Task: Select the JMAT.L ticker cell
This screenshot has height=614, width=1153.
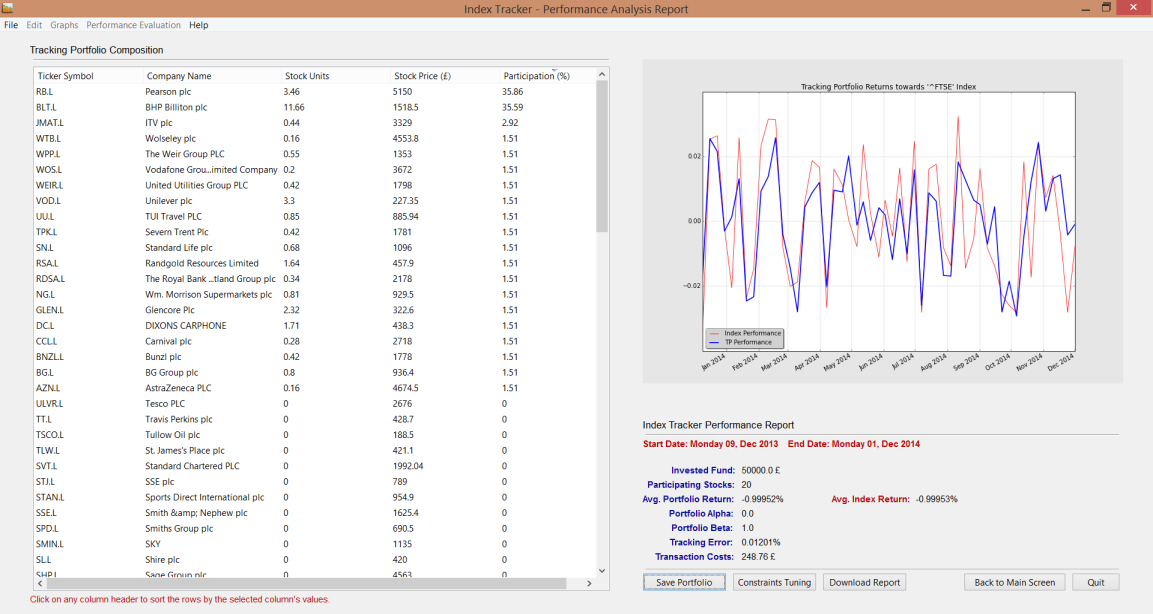Action: (50, 123)
